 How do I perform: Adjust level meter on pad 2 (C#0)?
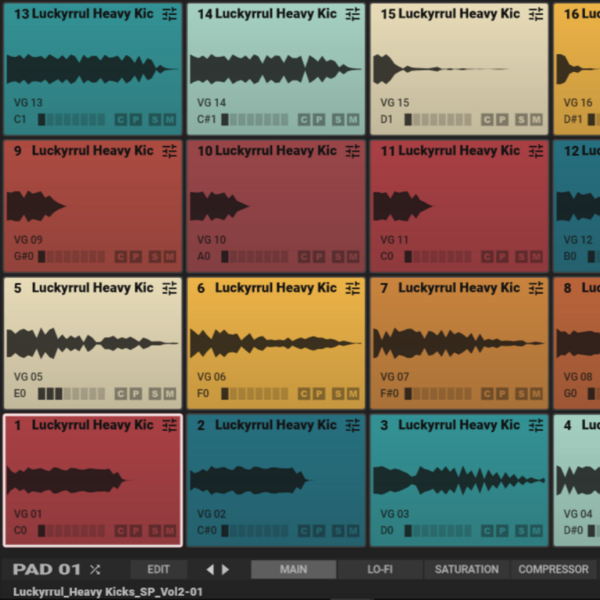point(254,531)
